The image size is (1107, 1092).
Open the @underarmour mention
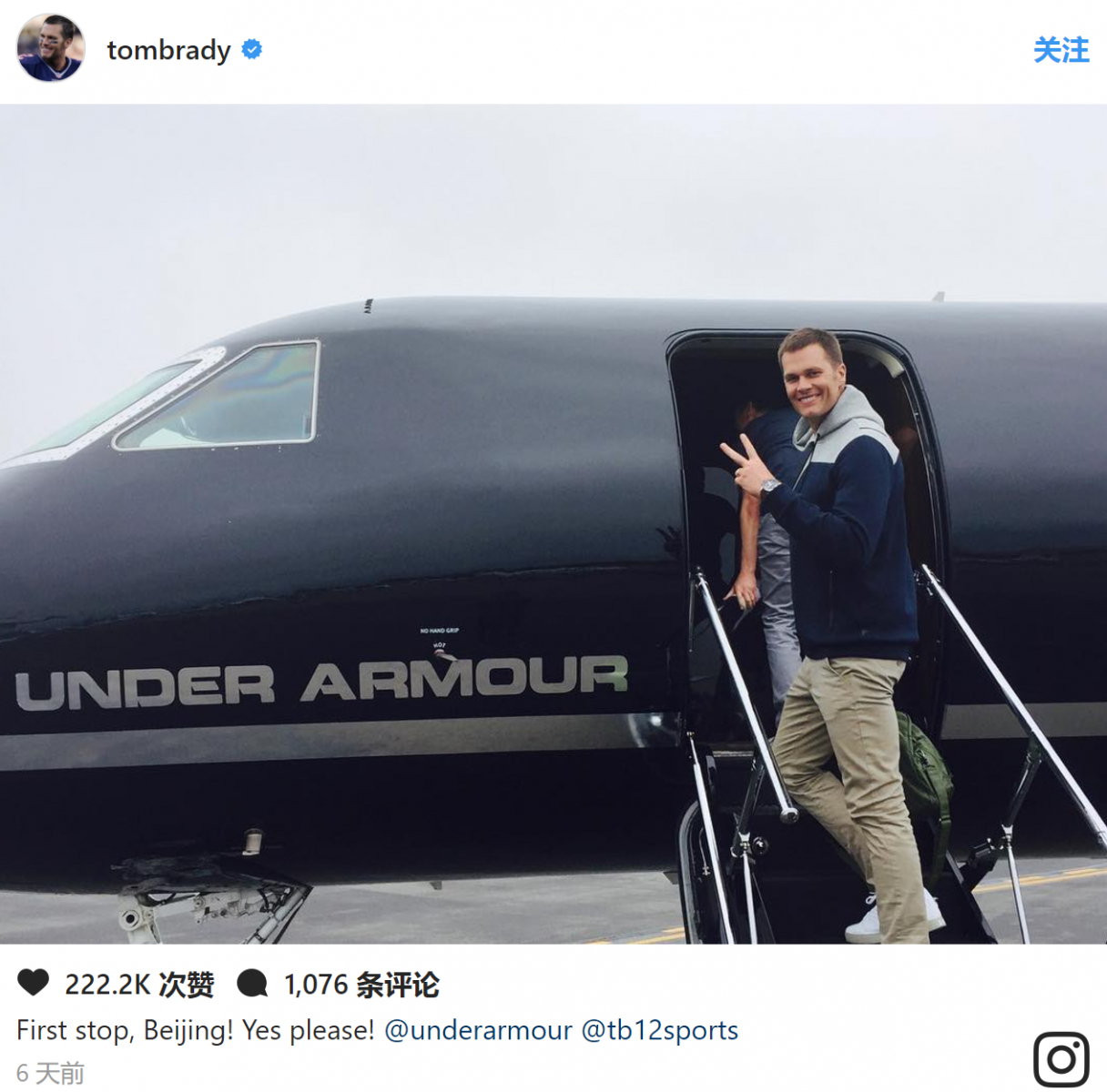(478, 1030)
